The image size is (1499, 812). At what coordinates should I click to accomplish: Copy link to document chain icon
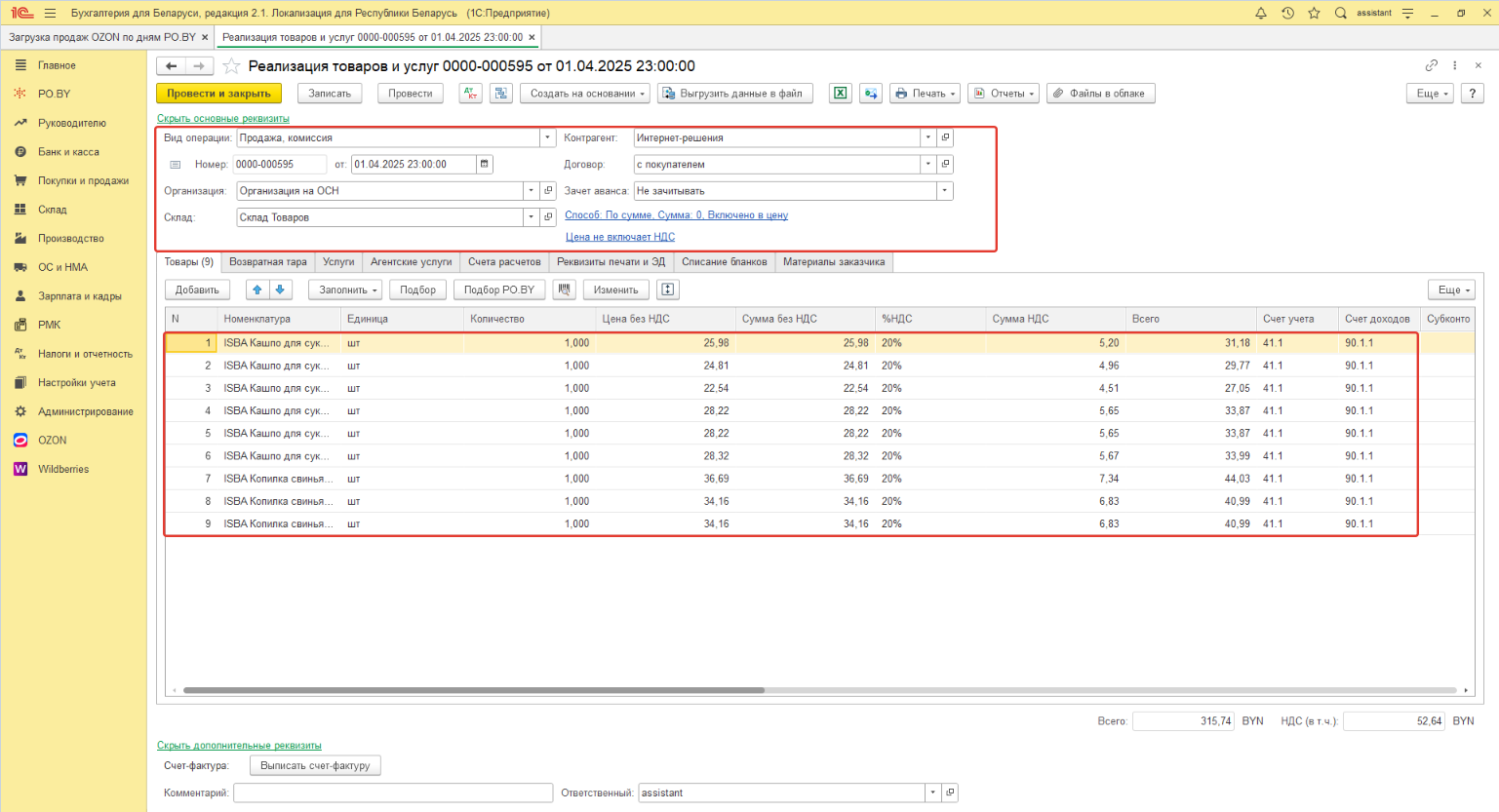point(1432,65)
